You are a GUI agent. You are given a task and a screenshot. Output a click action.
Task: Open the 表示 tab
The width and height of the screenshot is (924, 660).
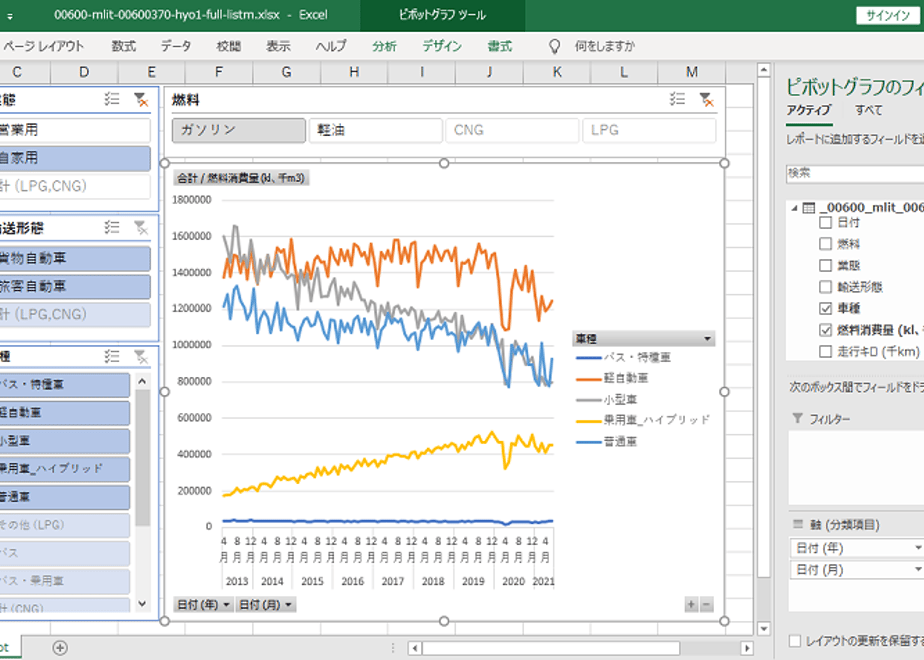pyautogui.click(x=278, y=46)
